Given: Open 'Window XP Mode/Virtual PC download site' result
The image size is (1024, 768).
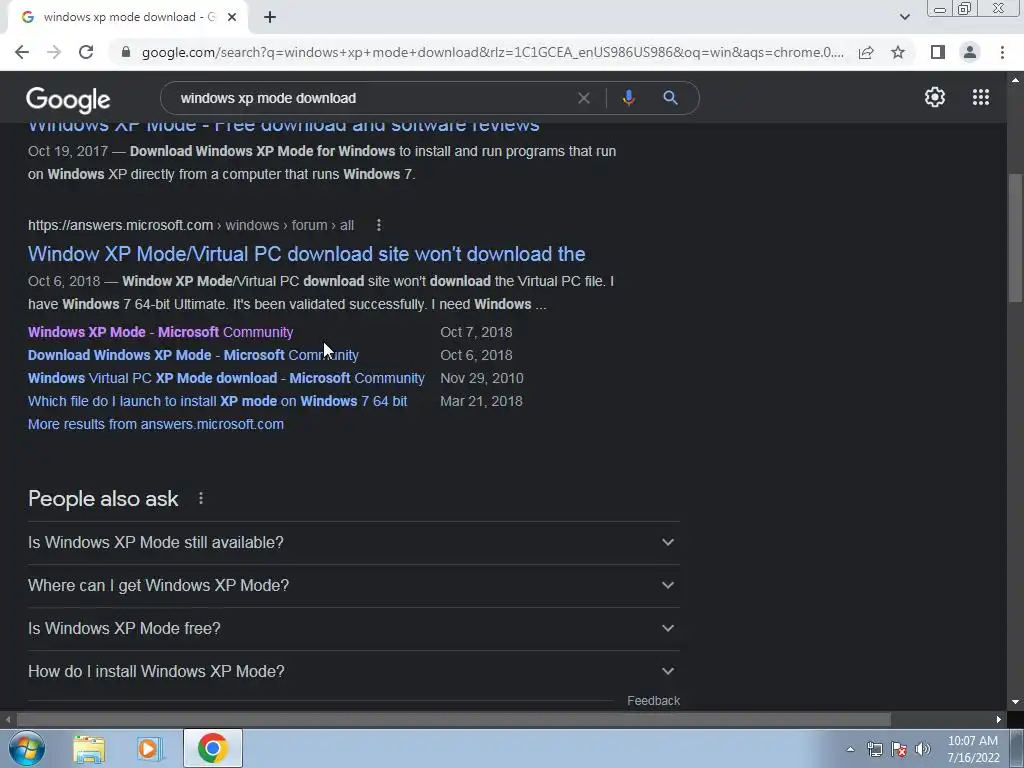Looking at the screenshot, I should [x=306, y=253].
